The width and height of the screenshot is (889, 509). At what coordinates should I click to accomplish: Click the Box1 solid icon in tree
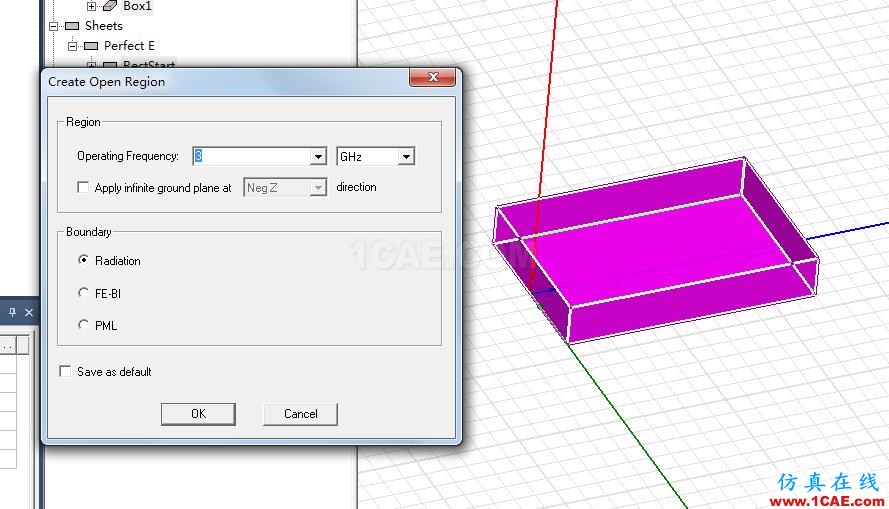(x=110, y=6)
